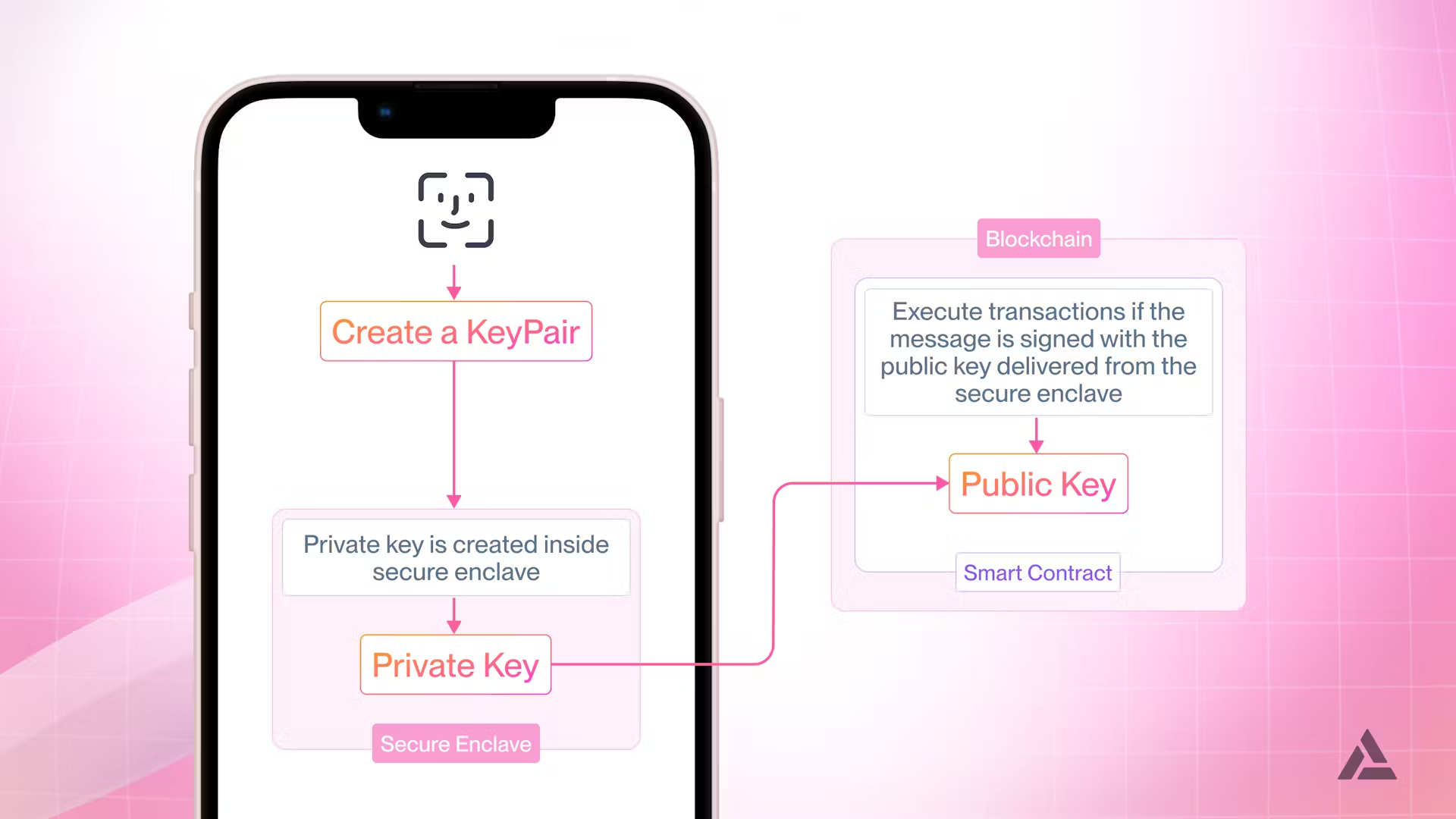Open the Blockchain transactions detail tab

point(1037,238)
